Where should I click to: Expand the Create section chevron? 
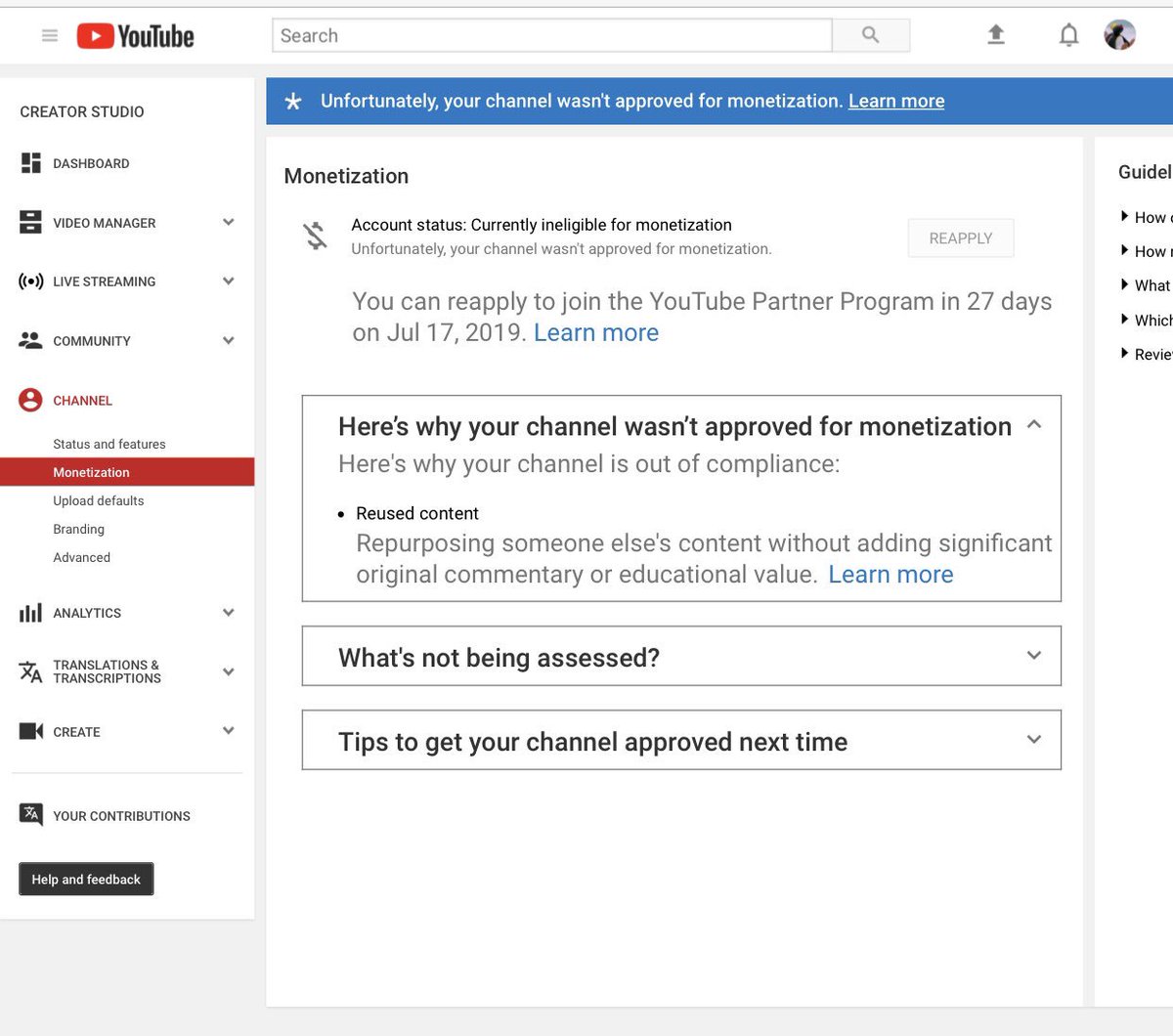229,730
